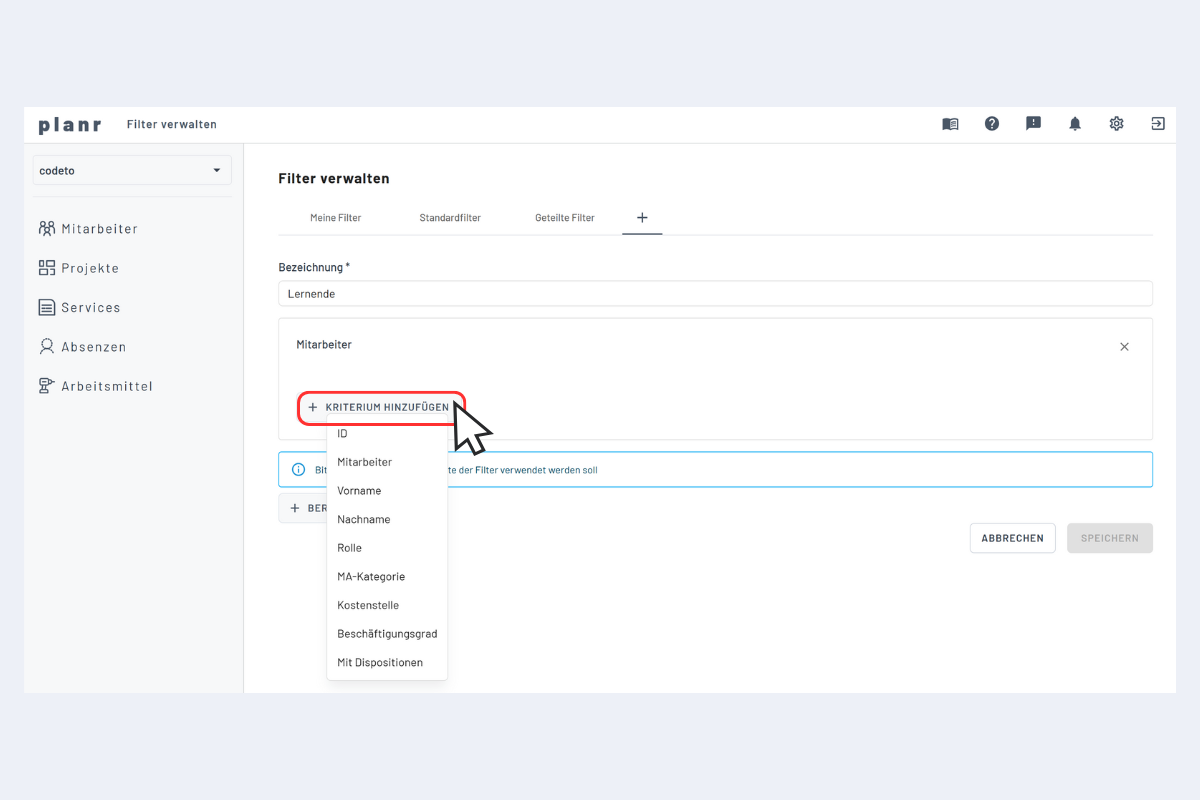1200x800 pixels.
Task: Select Rolle from the criteria list
Action: [x=349, y=547]
